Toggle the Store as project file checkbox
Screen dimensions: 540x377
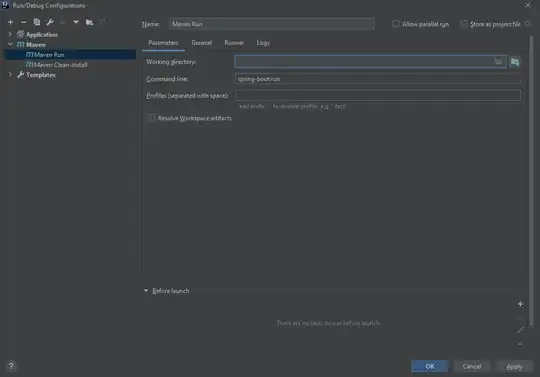464,24
